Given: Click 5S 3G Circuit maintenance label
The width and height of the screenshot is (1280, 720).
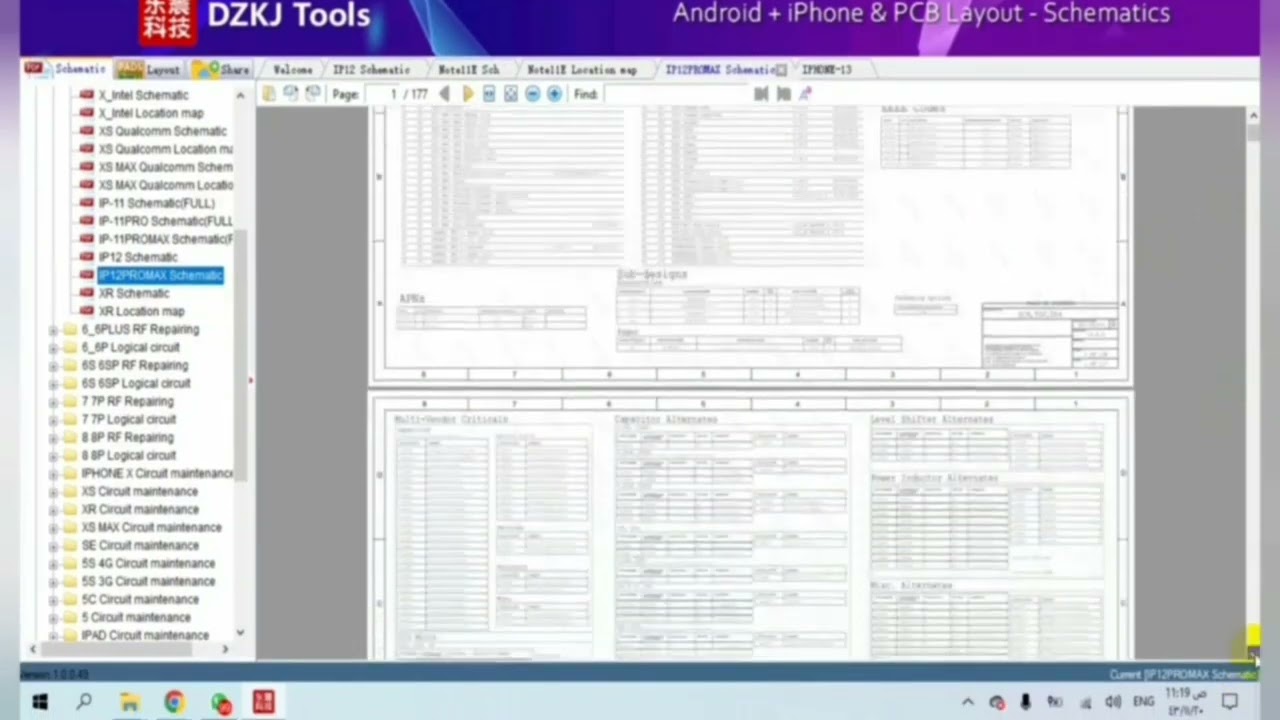Looking at the screenshot, I should 148,581.
